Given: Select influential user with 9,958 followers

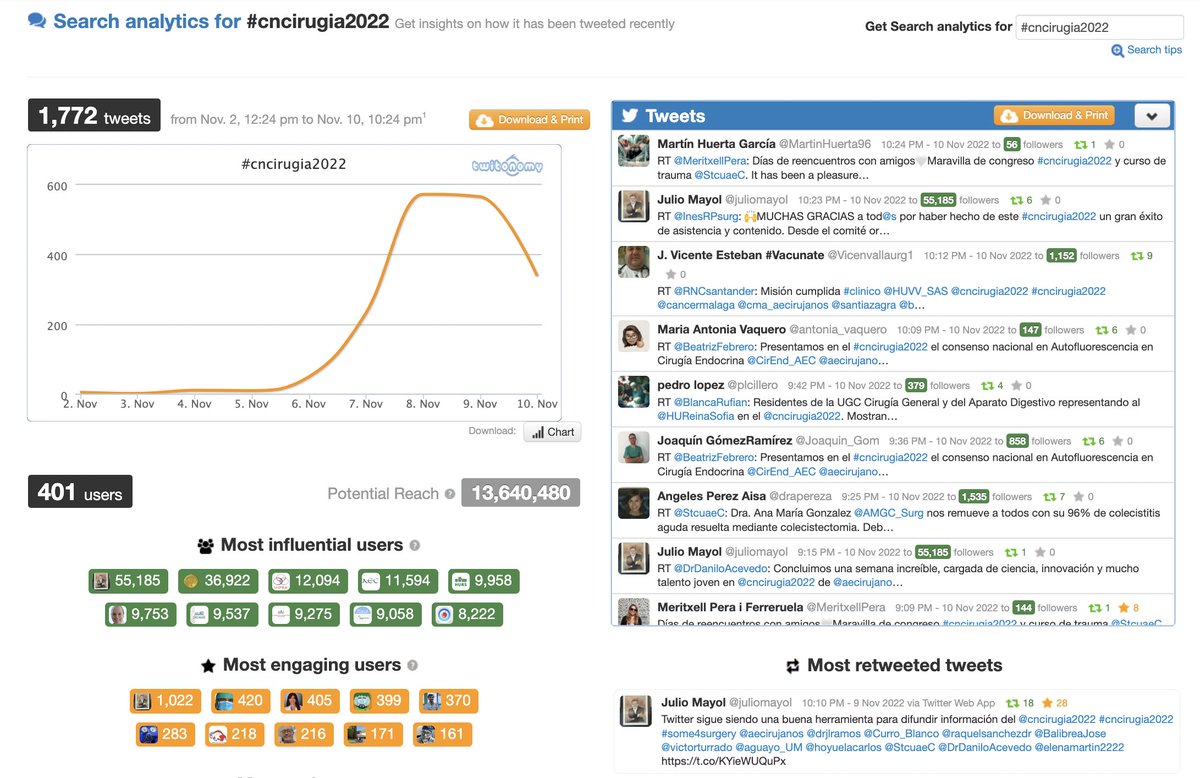Looking at the screenshot, I should (x=483, y=581).
